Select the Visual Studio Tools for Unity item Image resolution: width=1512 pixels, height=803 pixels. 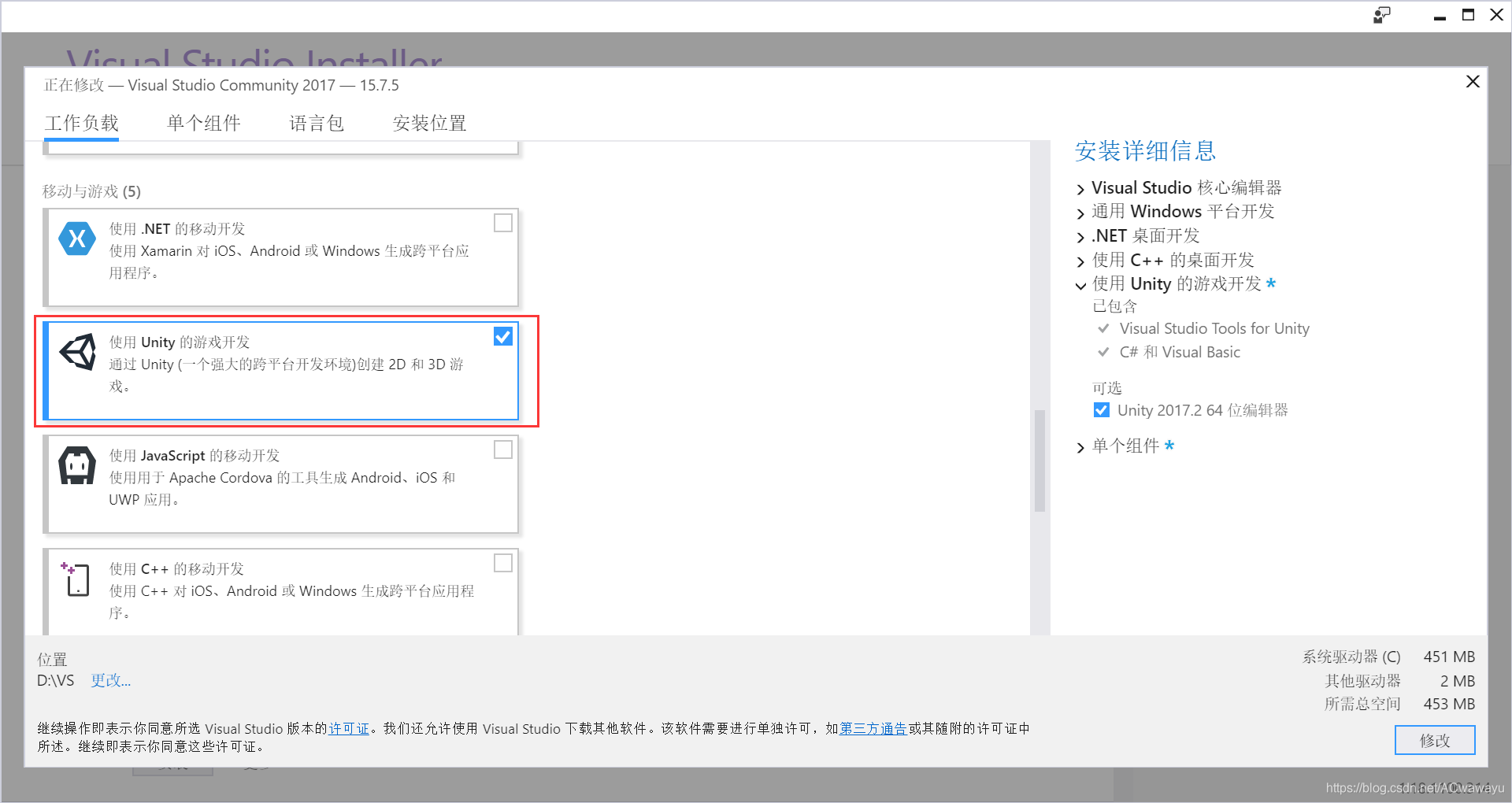click(1214, 328)
